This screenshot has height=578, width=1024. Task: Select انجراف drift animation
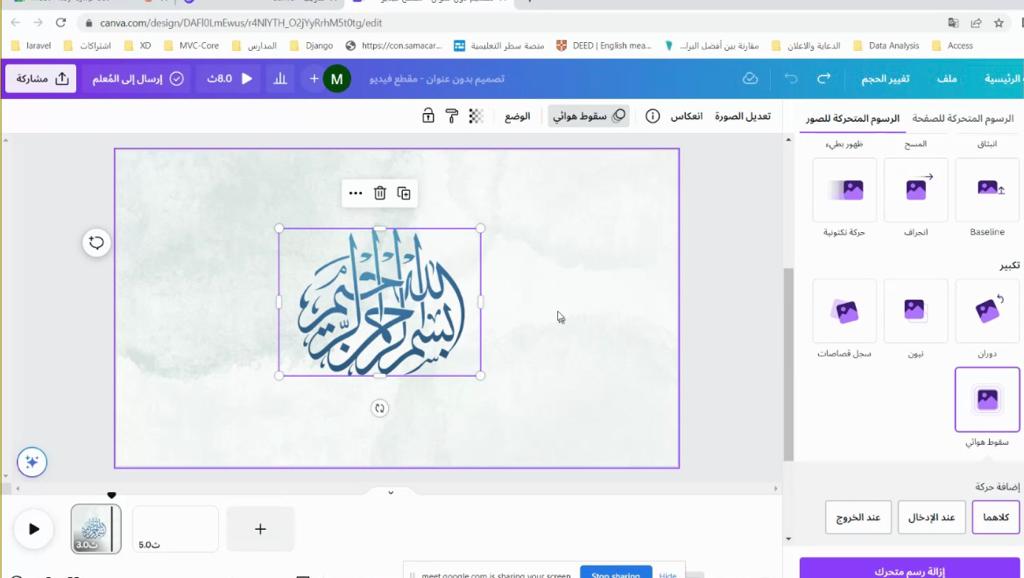[916, 190]
